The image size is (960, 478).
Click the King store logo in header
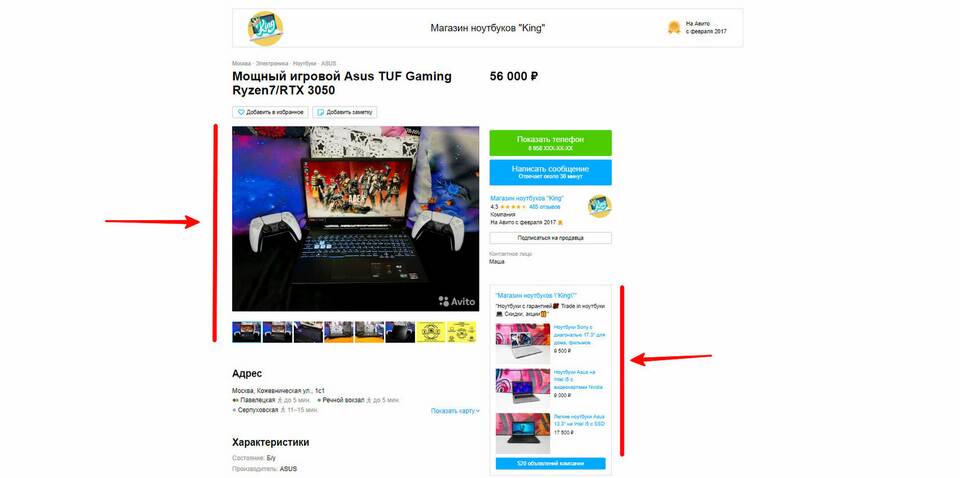pos(265,28)
